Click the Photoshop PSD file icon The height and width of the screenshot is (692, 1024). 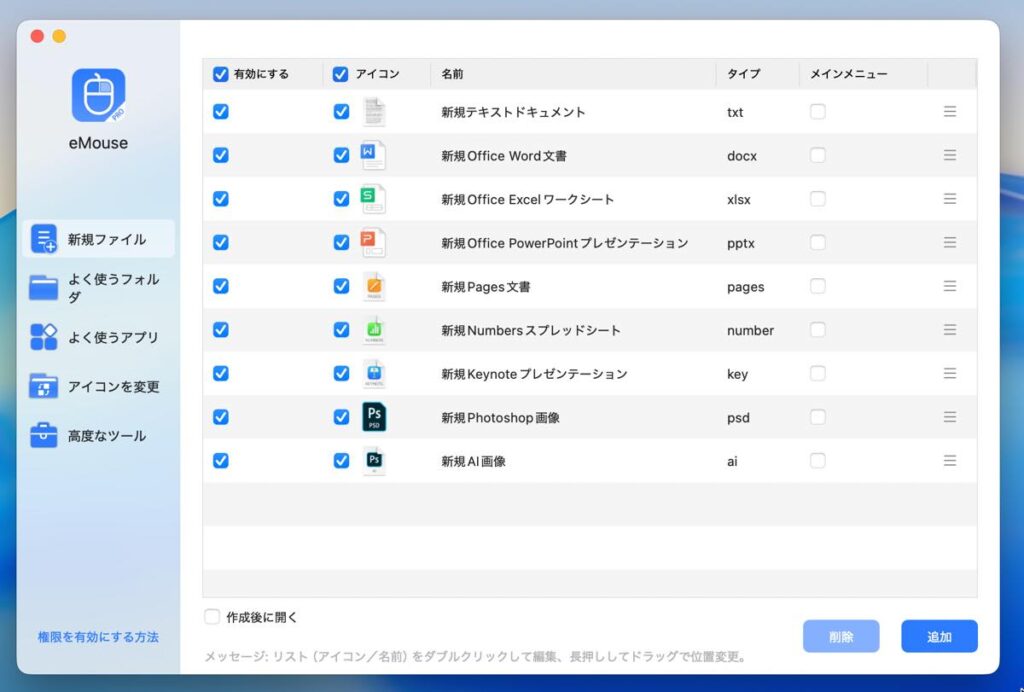pyautogui.click(x=373, y=417)
